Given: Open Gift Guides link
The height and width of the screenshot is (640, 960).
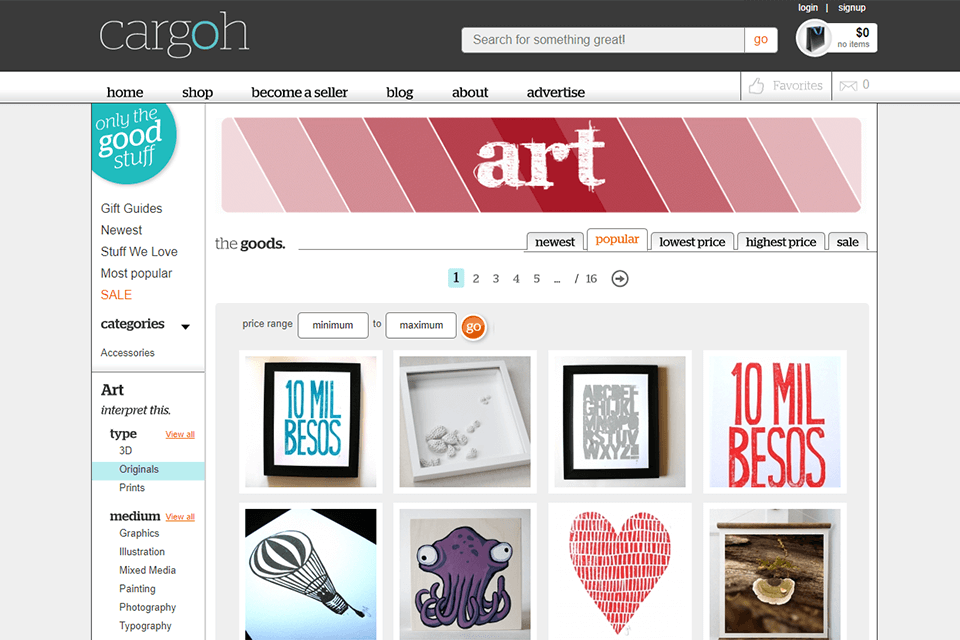Looking at the screenshot, I should pyautogui.click(x=132, y=209).
